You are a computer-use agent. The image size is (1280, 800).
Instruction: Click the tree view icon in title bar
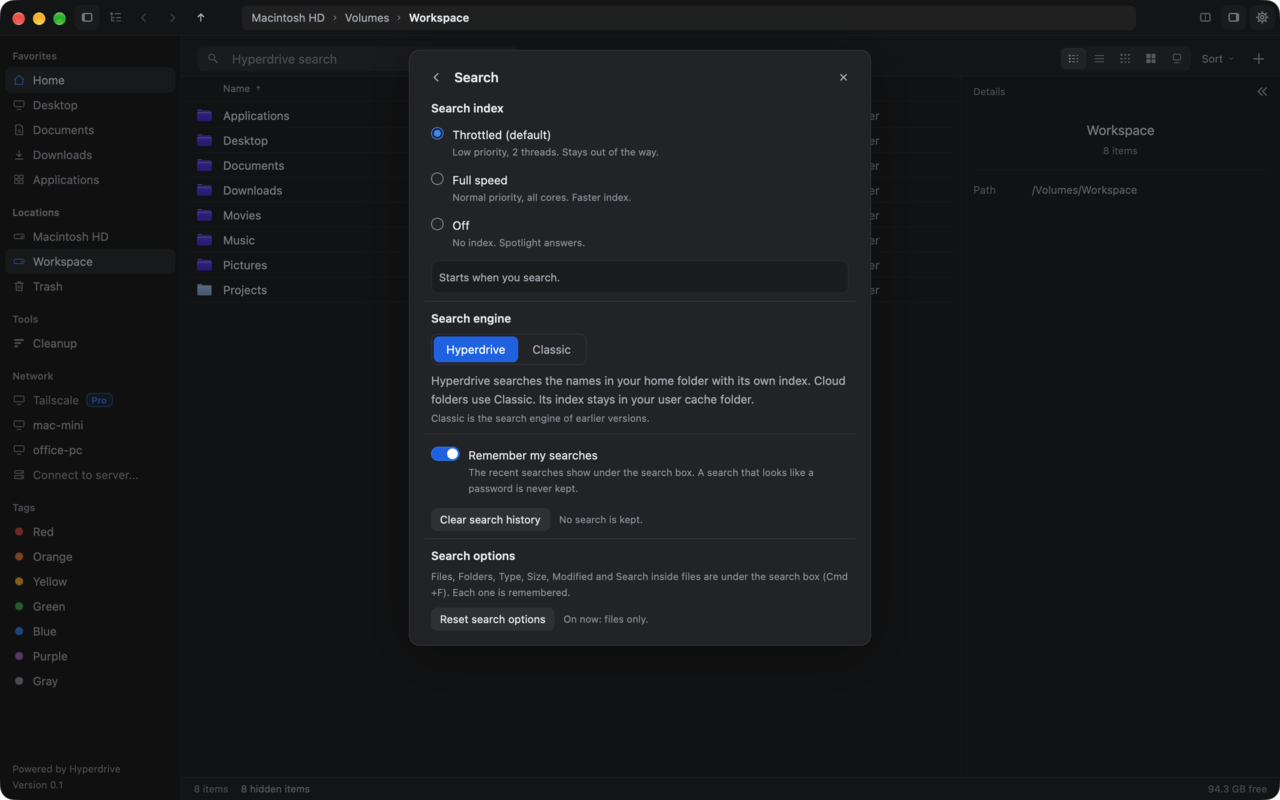point(116,18)
